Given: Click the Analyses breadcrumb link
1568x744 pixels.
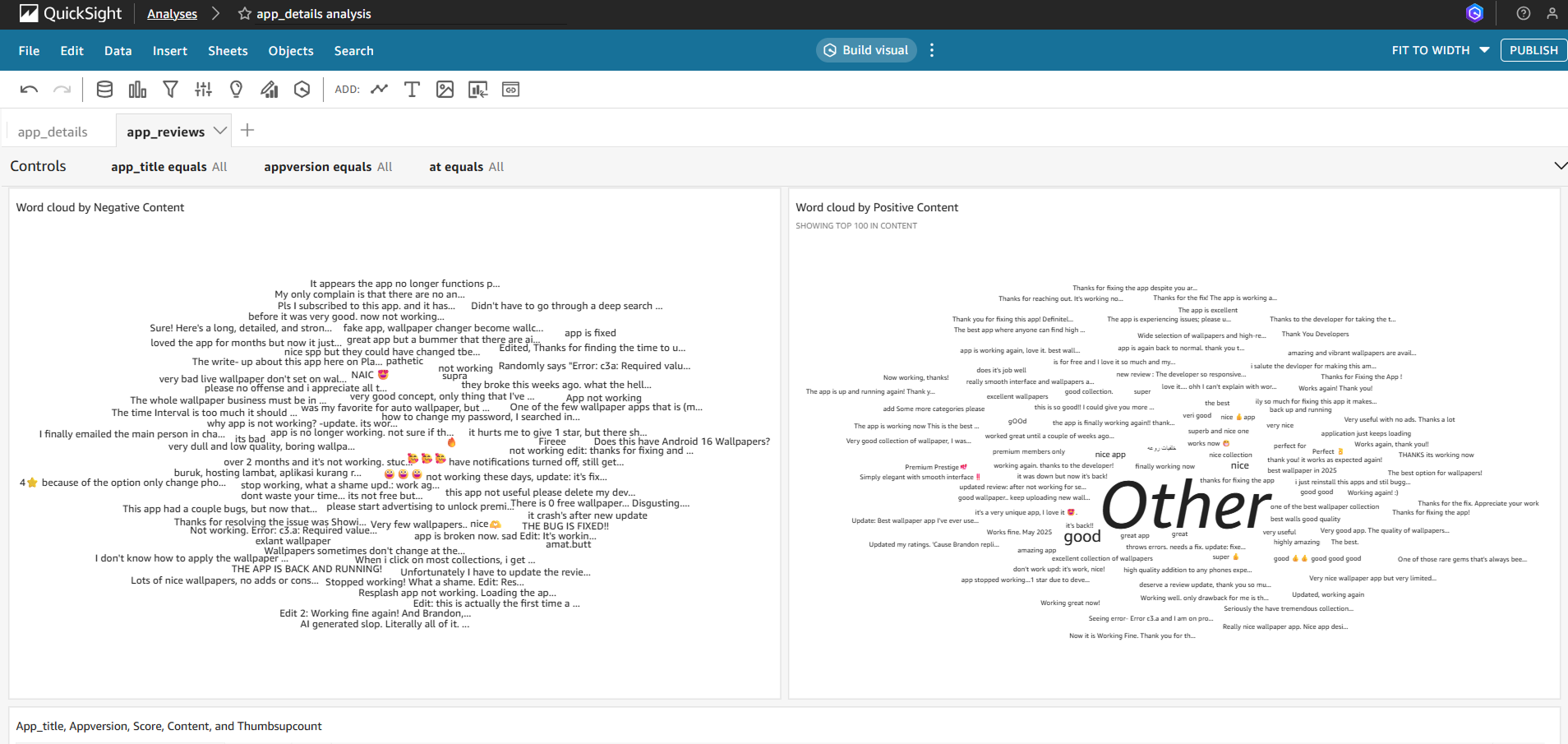Looking at the screenshot, I should pyautogui.click(x=172, y=14).
